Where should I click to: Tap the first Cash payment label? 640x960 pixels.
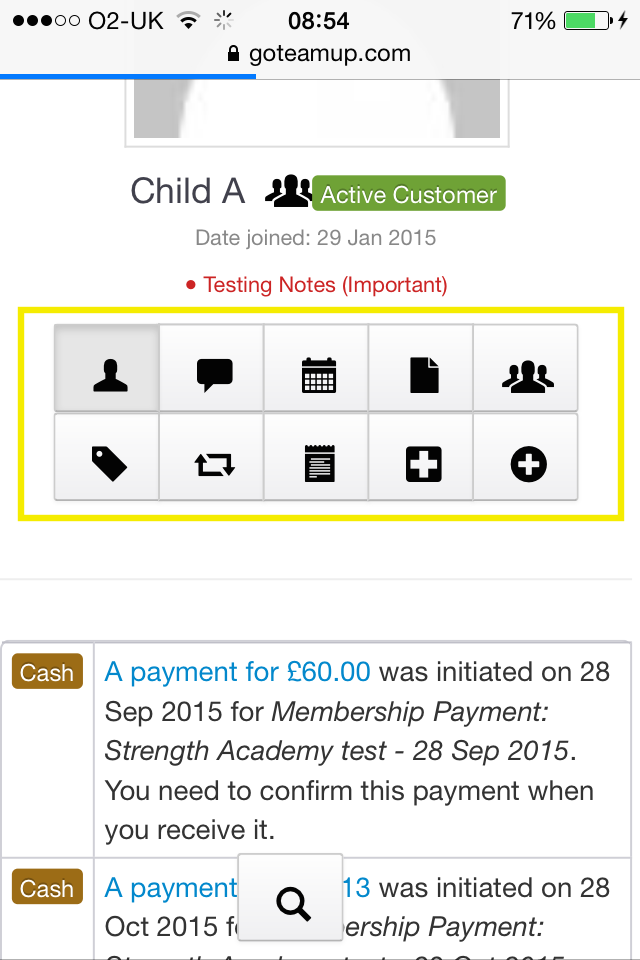point(47,673)
